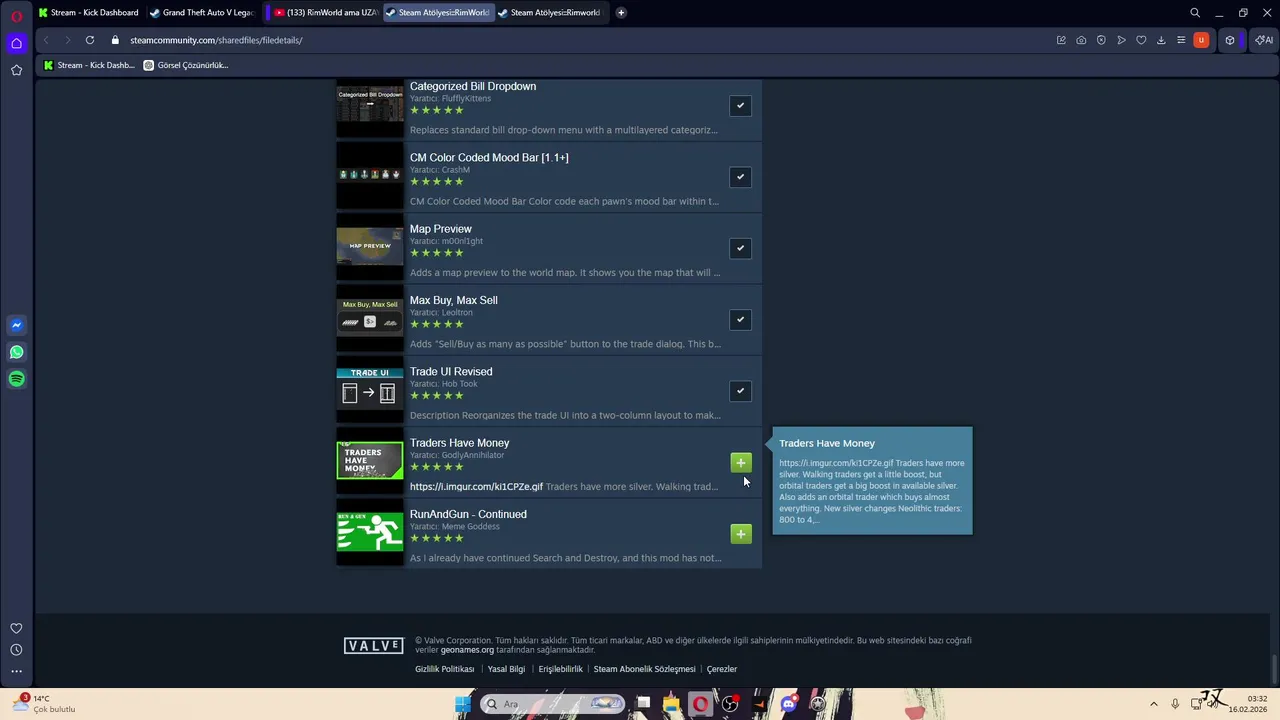
Task: Uncheck Max Buy, Max Sell subscription
Action: point(740,320)
